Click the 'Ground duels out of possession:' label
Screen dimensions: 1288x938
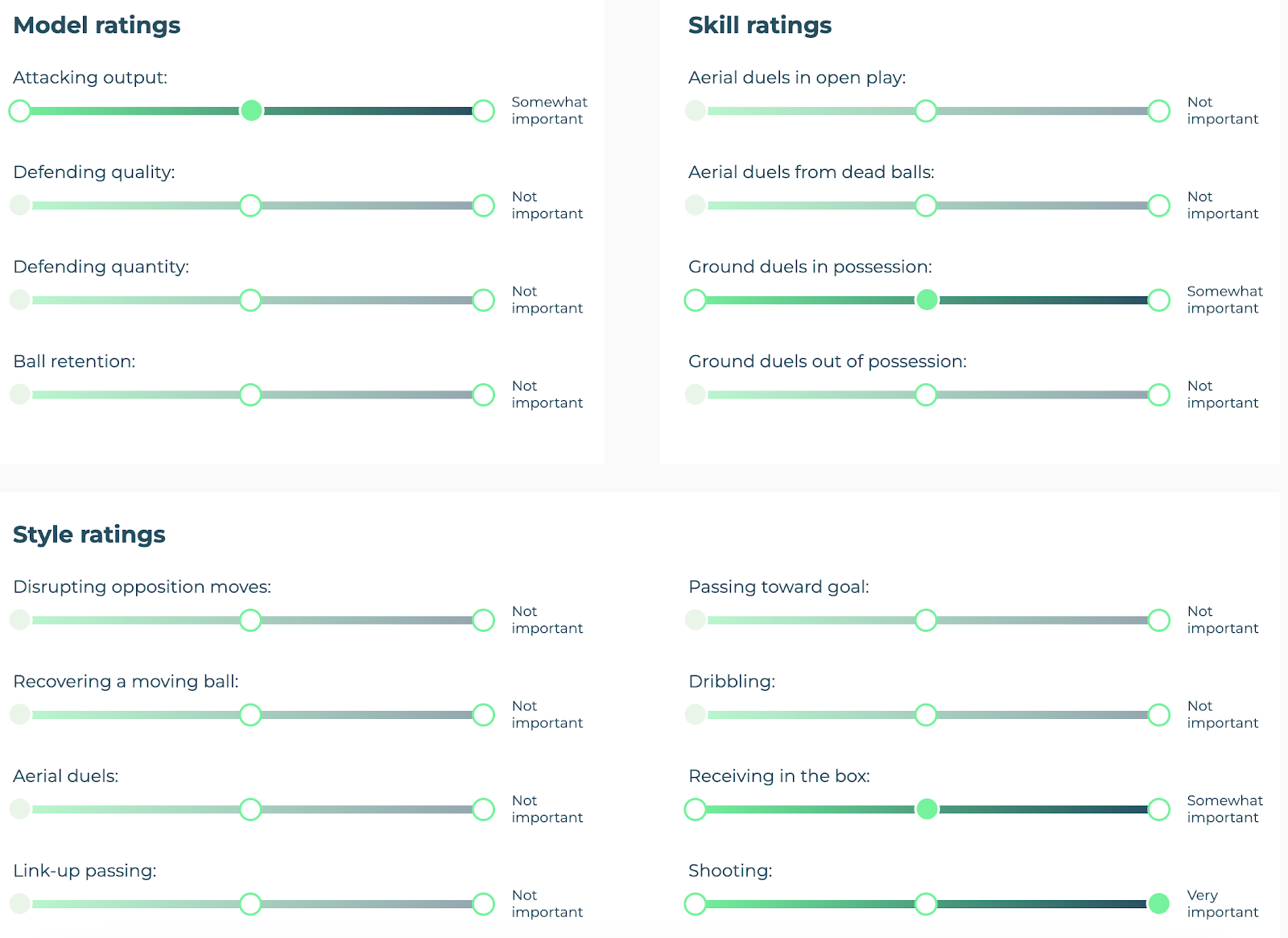pos(828,362)
